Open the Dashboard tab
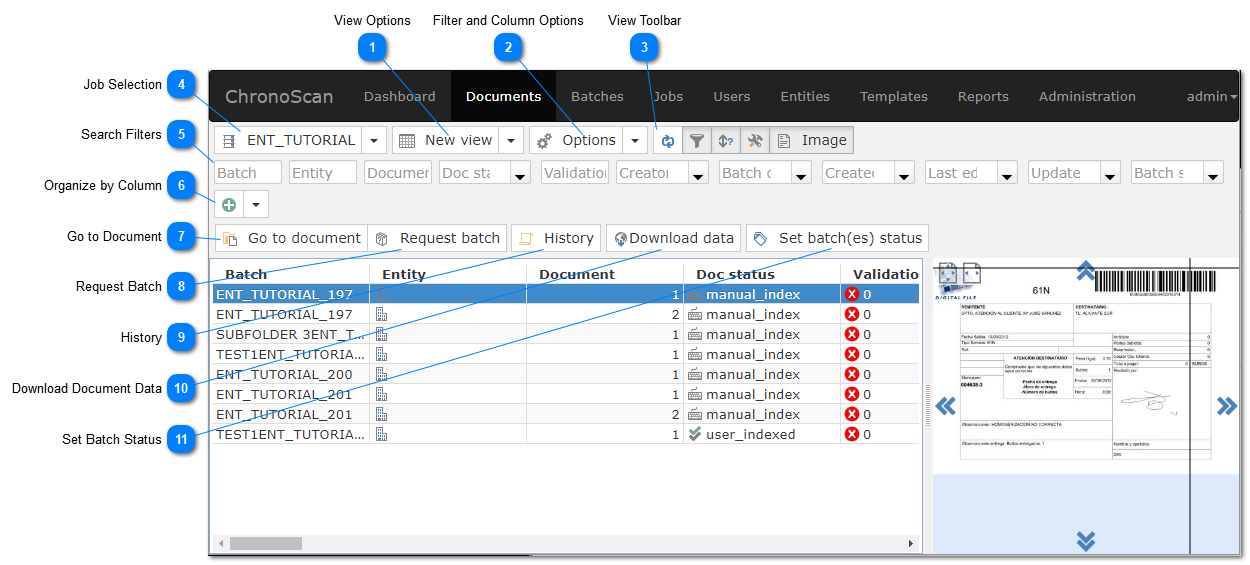The image size is (1250, 565). coord(400,96)
